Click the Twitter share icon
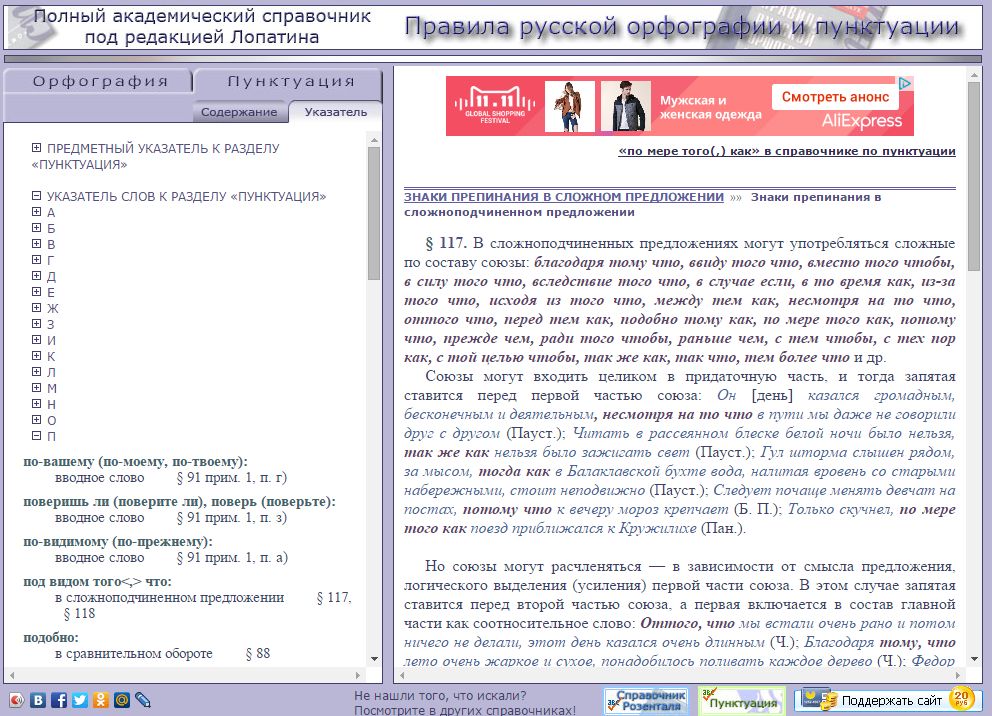Image resolution: width=992 pixels, height=716 pixels. [80, 700]
